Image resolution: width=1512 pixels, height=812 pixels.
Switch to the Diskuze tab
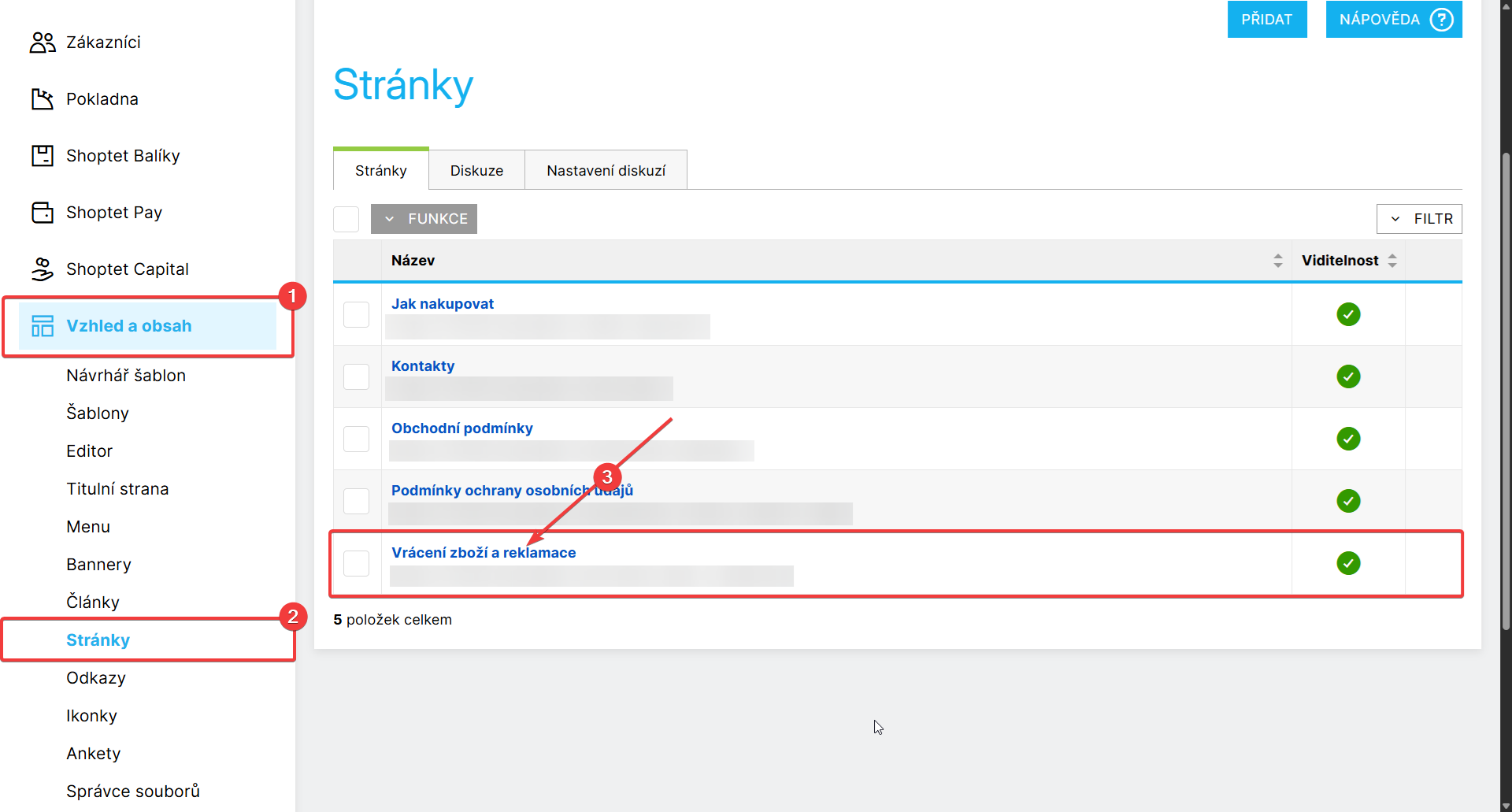point(476,171)
